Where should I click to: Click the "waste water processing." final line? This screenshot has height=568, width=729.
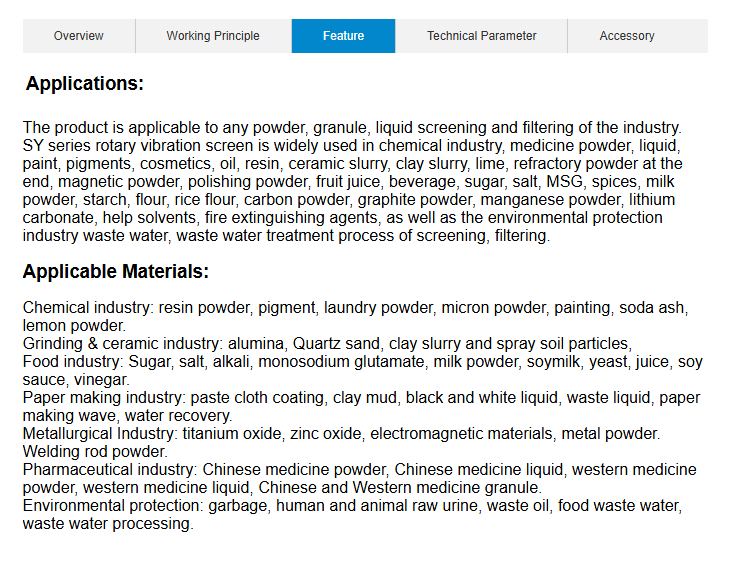(107, 524)
